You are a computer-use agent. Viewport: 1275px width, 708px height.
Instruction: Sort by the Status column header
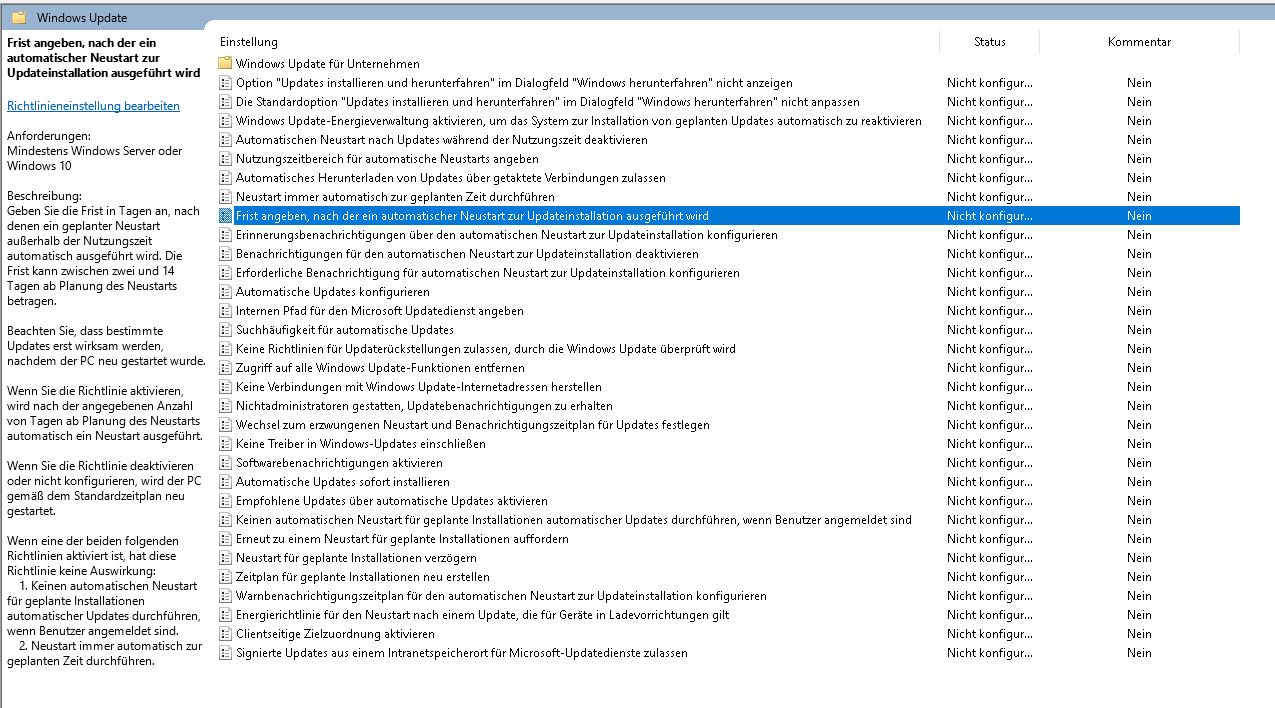[990, 42]
